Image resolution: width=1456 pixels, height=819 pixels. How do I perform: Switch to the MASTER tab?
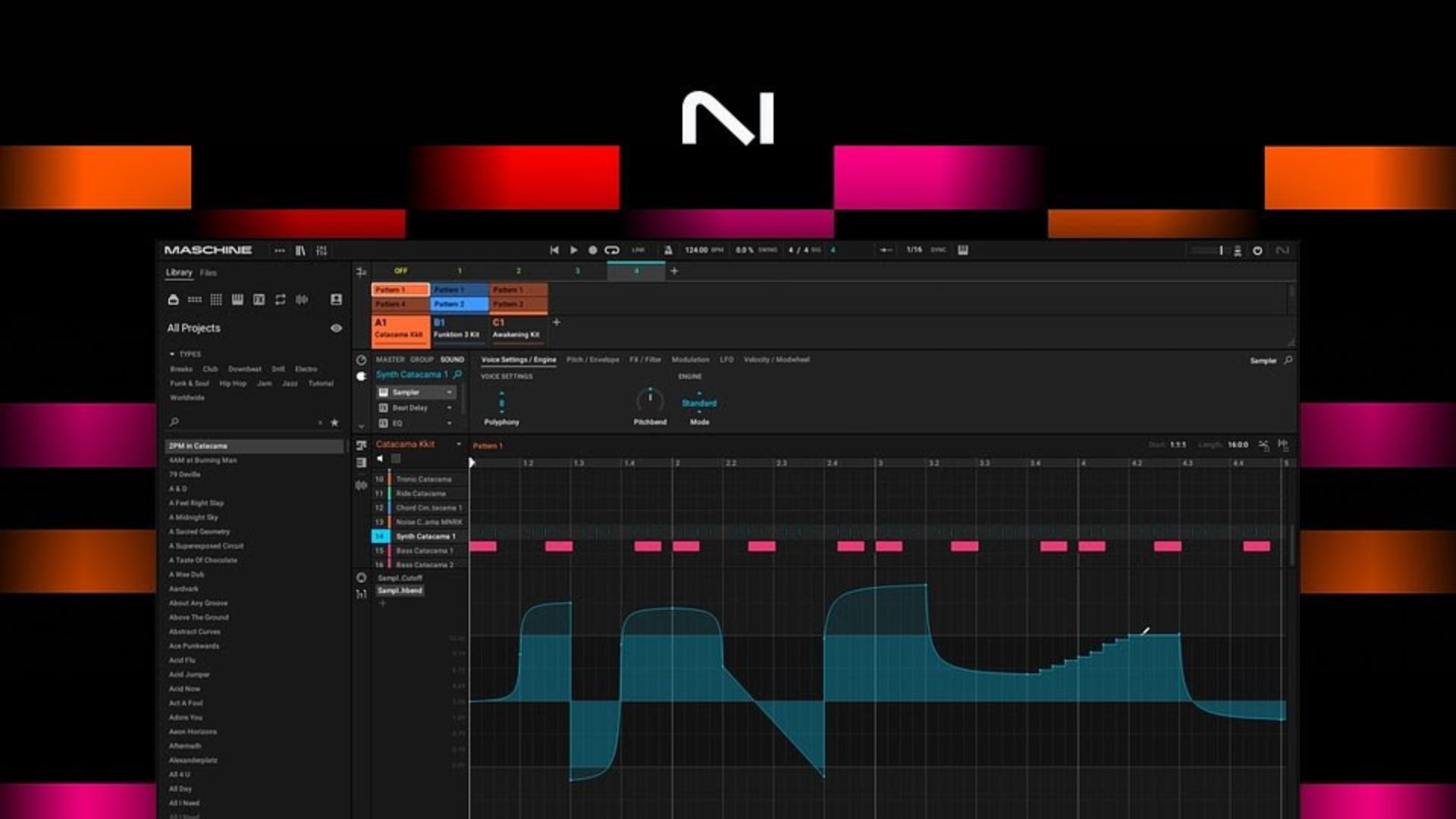(391, 360)
